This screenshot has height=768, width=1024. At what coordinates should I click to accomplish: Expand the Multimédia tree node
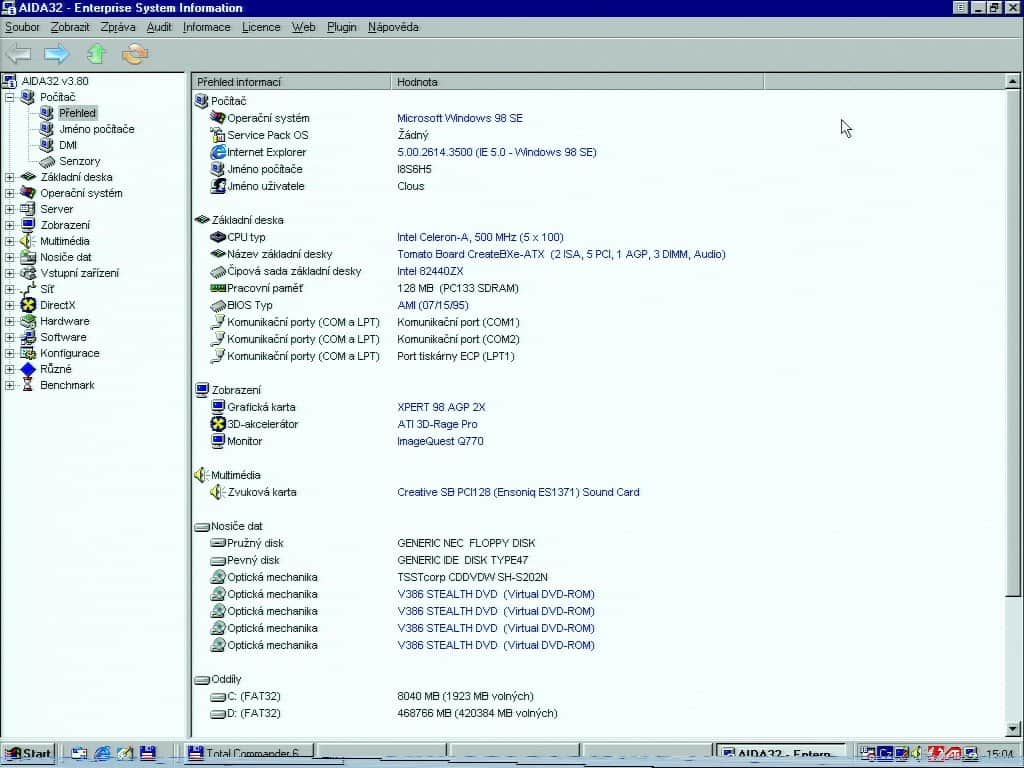(x=10, y=241)
